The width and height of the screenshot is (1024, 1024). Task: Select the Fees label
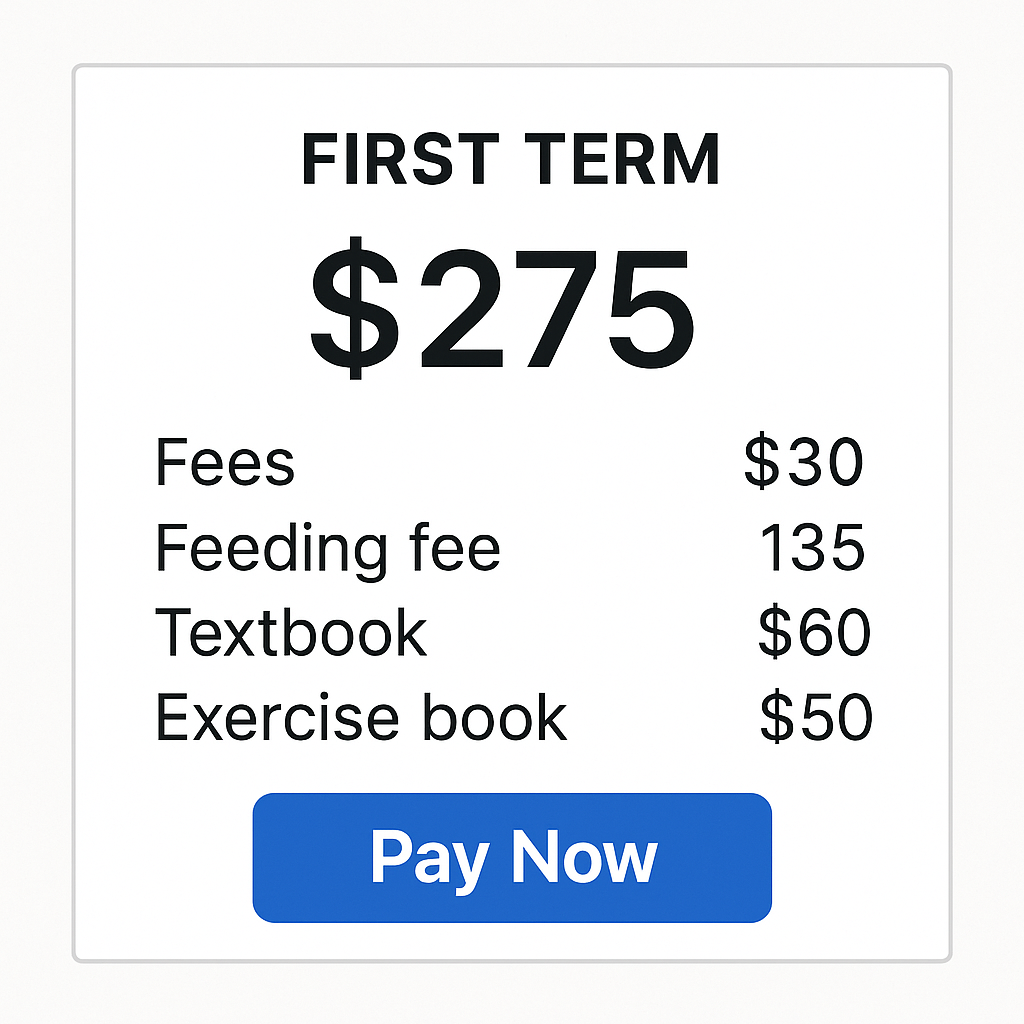click(225, 463)
